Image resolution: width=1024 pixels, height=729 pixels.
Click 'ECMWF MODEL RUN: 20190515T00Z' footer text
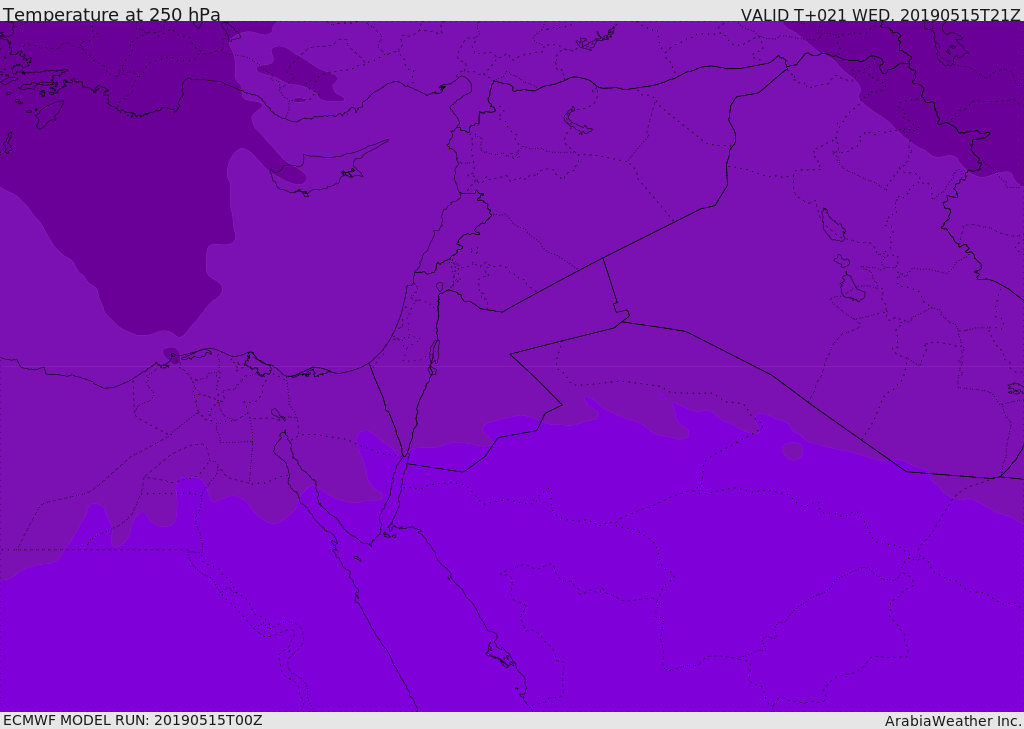(133, 720)
